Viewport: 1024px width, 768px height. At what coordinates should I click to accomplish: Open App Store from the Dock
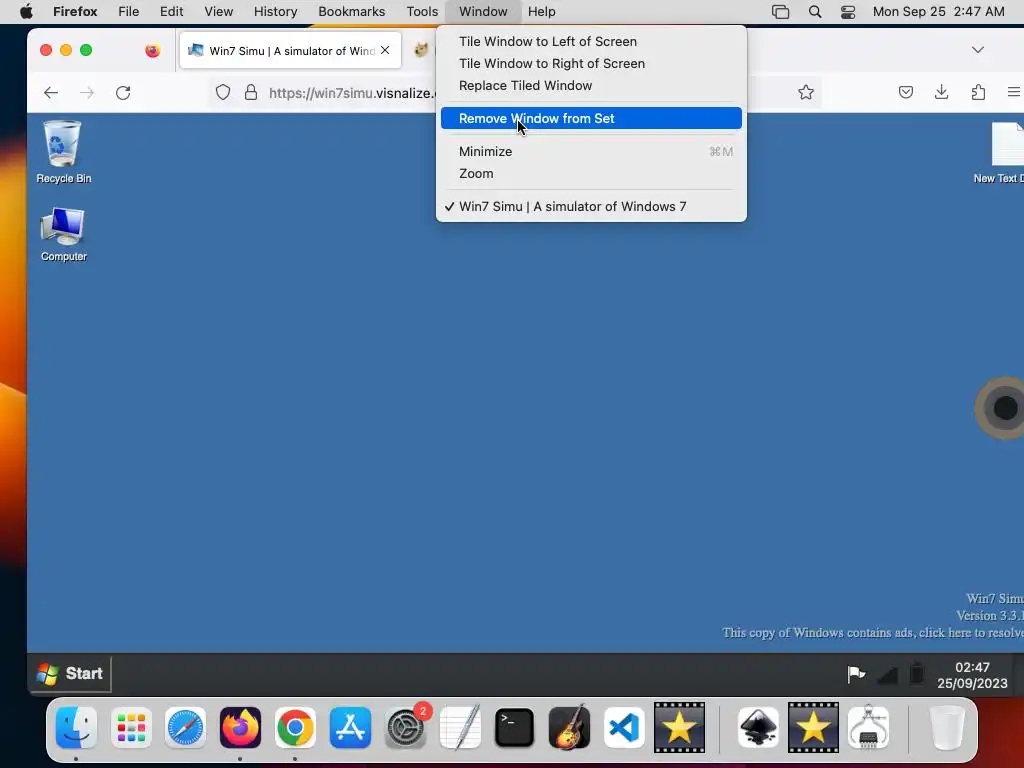tap(350, 727)
